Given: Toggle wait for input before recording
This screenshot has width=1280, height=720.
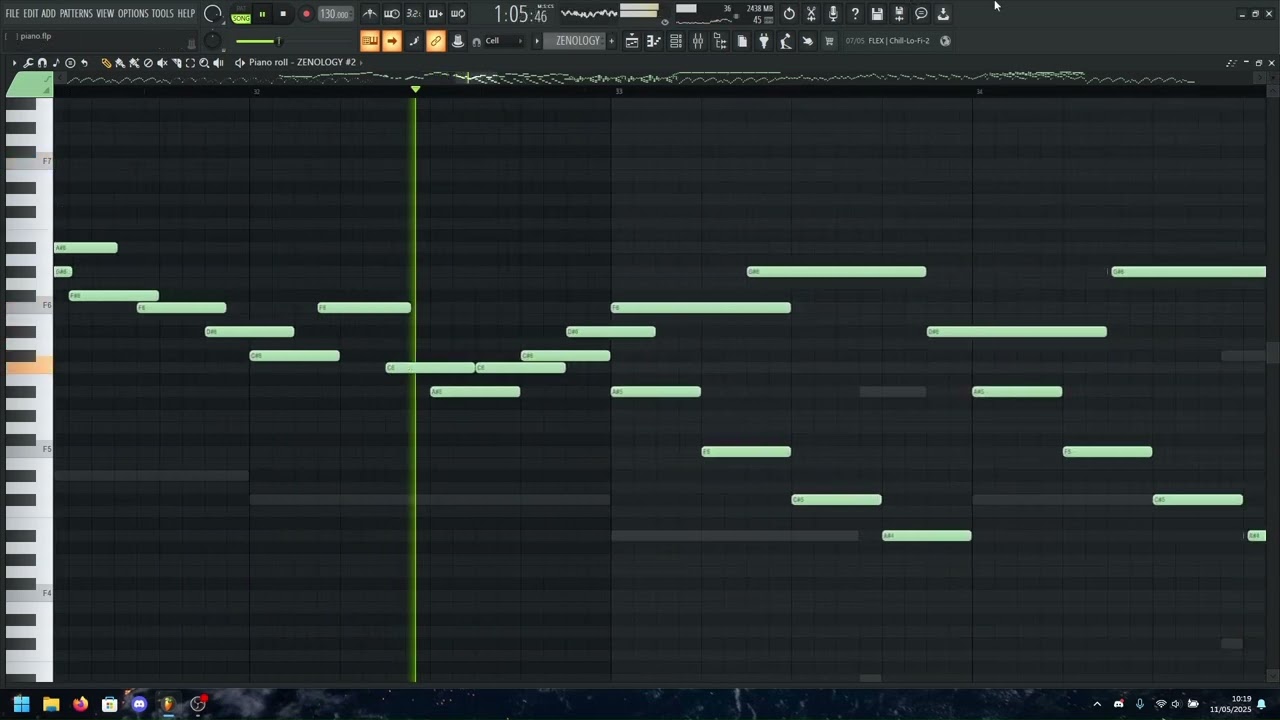Looking at the screenshot, I should 392,14.
